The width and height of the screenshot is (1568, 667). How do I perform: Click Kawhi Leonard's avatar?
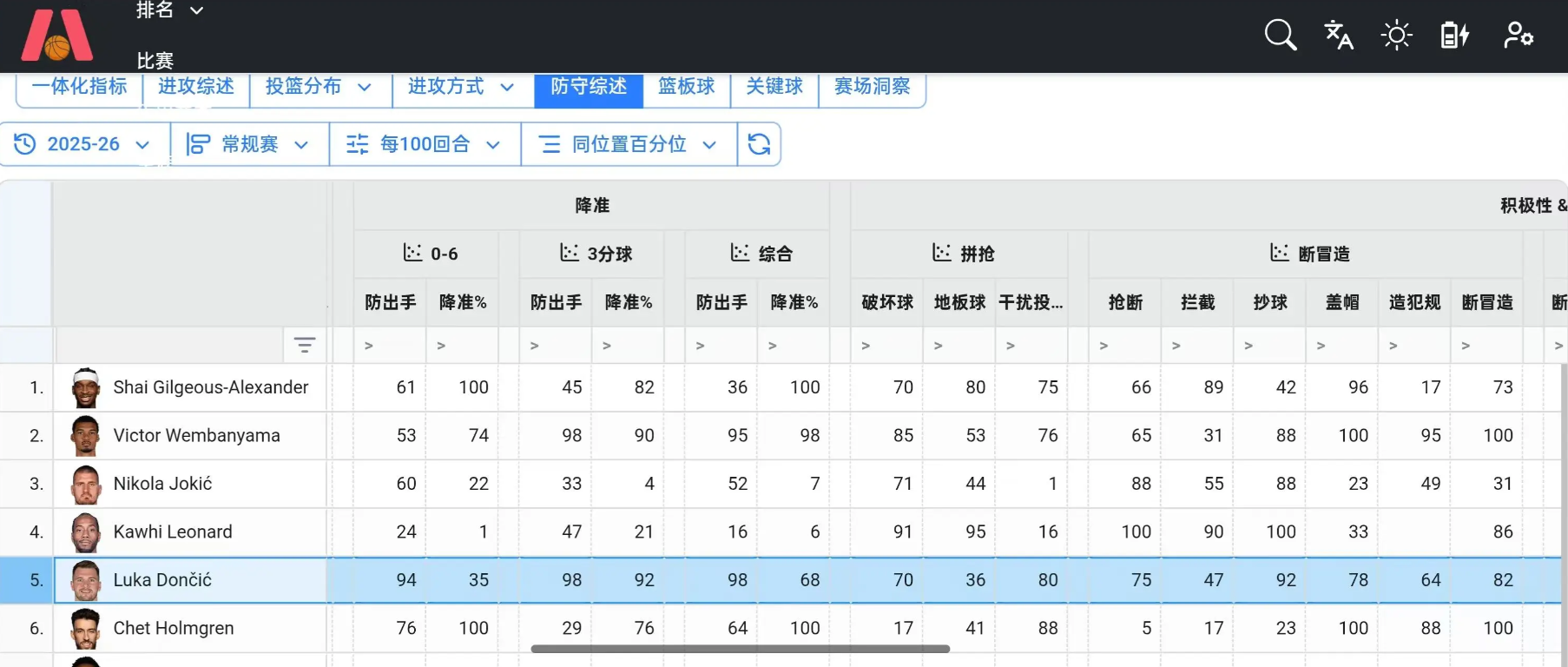click(x=85, y=532)
